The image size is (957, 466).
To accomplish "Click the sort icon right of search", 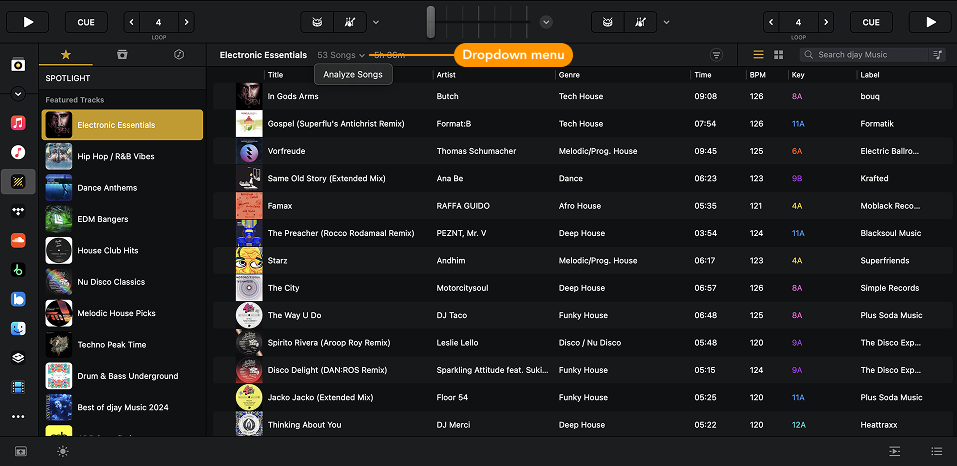I will [937, 55].
